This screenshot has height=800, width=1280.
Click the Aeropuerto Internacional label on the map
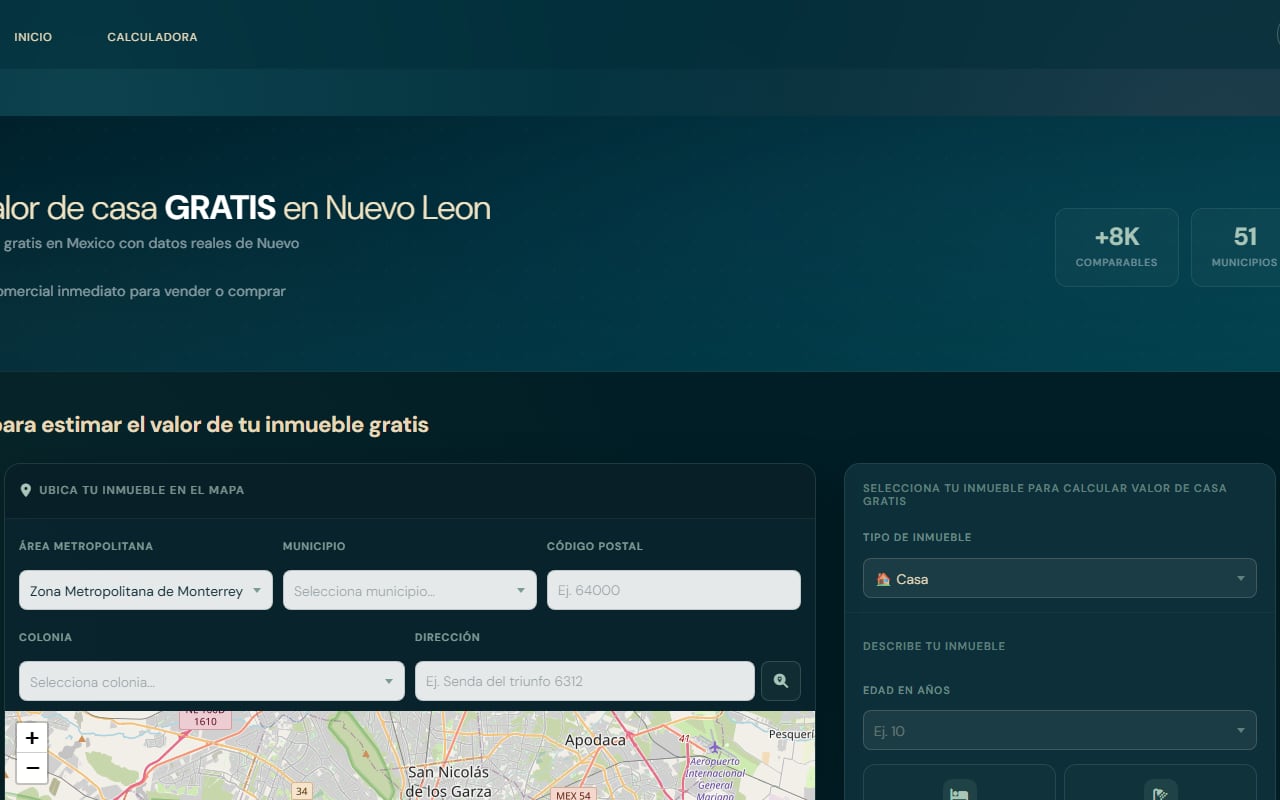[716, 778]
